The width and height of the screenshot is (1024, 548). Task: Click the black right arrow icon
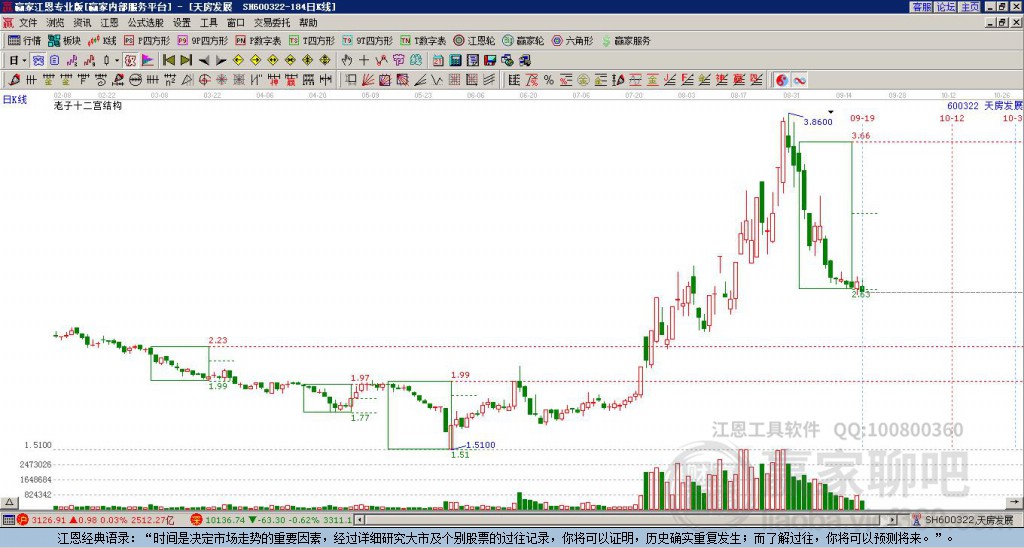click(x=221, y=60)
